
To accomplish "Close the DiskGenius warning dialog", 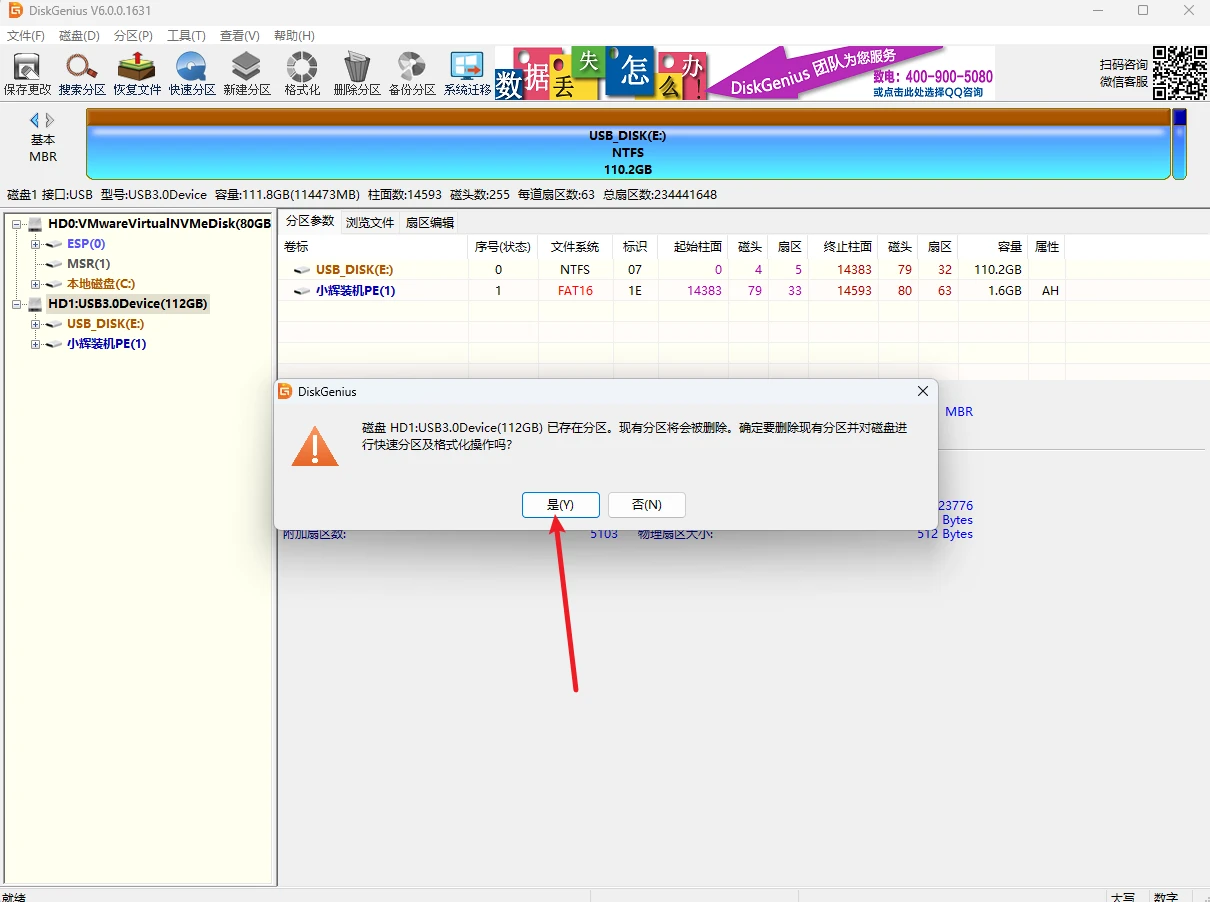I will coord(921,392).
